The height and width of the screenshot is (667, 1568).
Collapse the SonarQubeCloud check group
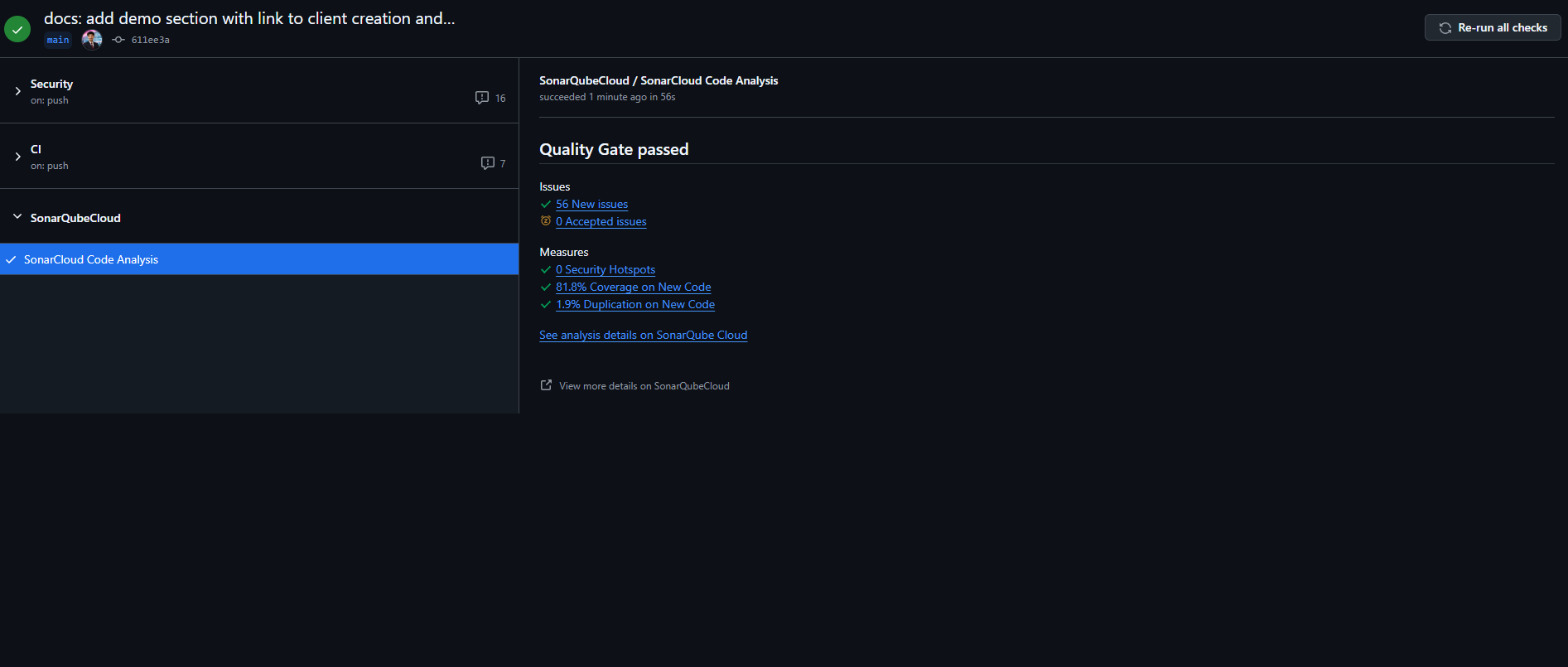[x=17, y=217]
